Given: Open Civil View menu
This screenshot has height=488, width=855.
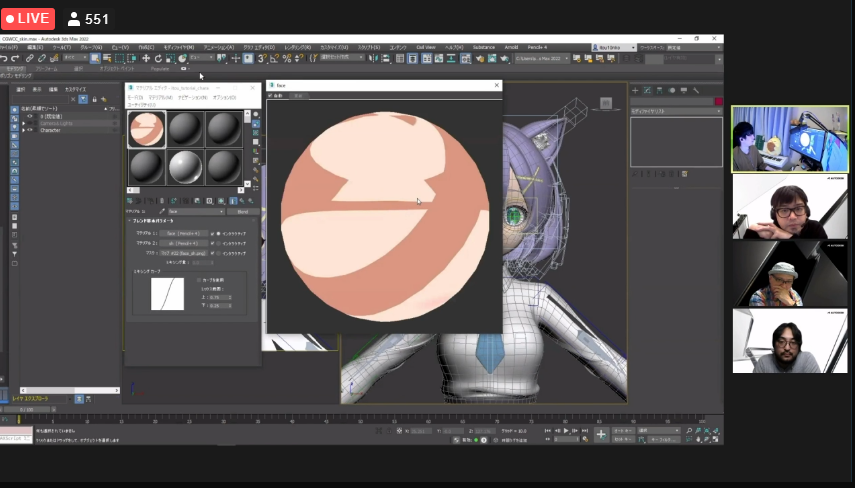Looking at the screenshot, I should click(x=426, y=47).
